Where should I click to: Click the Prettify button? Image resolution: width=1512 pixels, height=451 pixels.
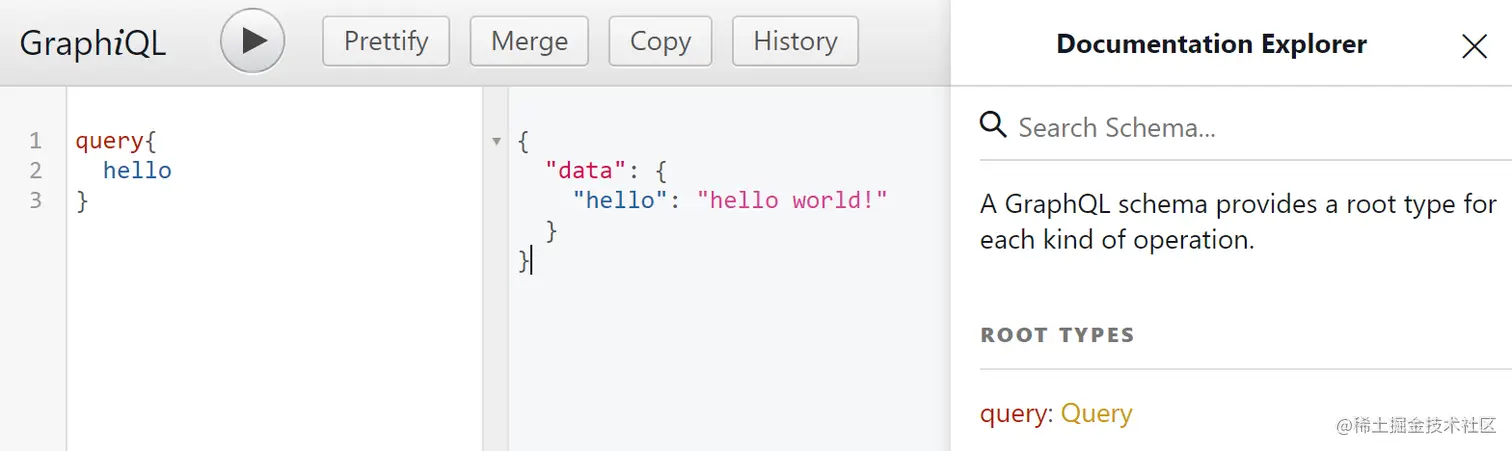pyautogui.click(x=386, y=41)
